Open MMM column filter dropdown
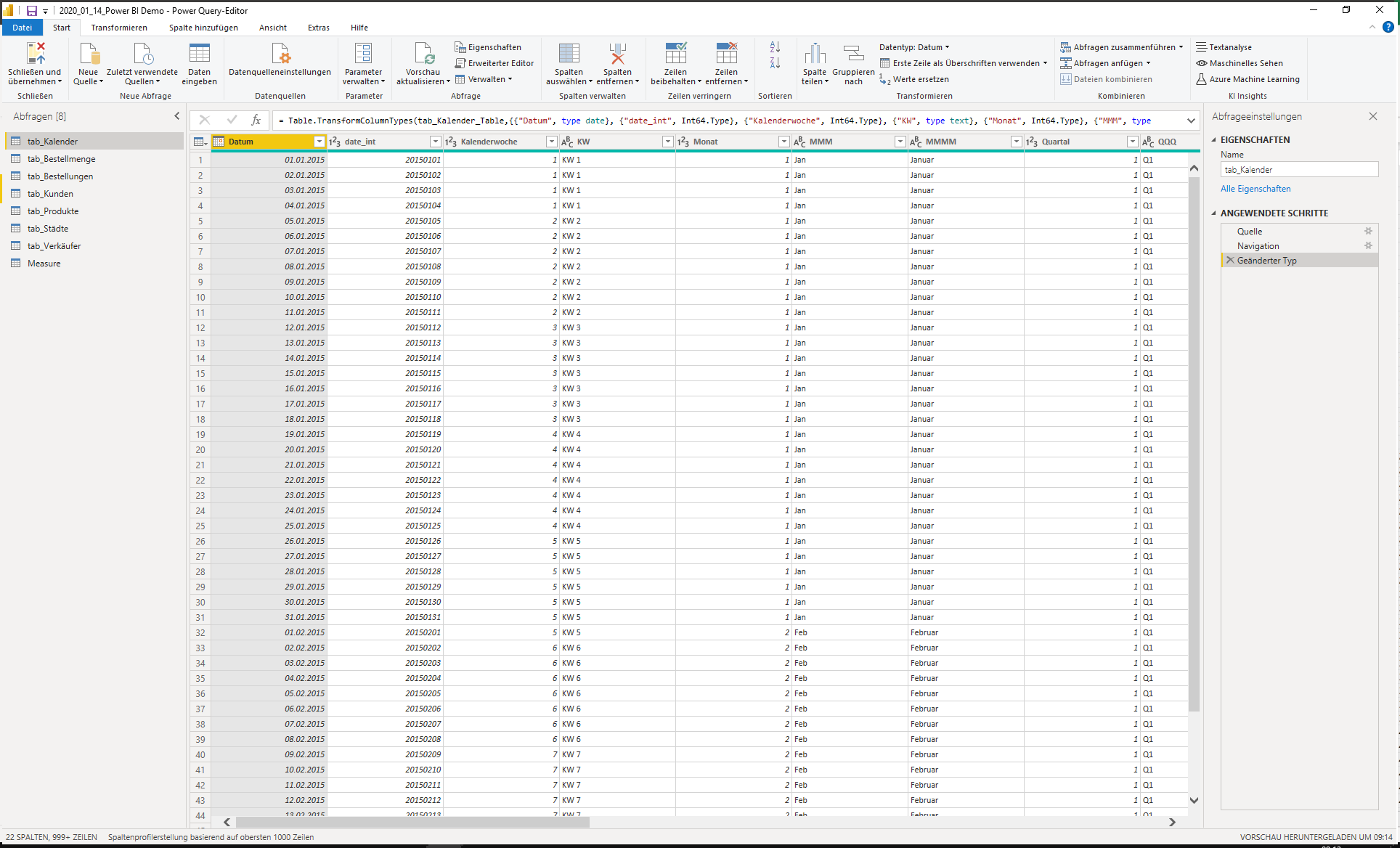Viewport: 1400px width, 848px height. [900, 142]
